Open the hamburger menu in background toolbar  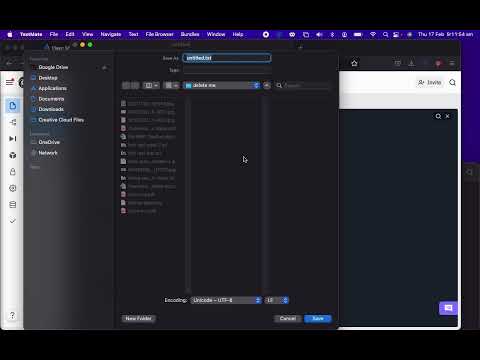[x=452, y=63]
